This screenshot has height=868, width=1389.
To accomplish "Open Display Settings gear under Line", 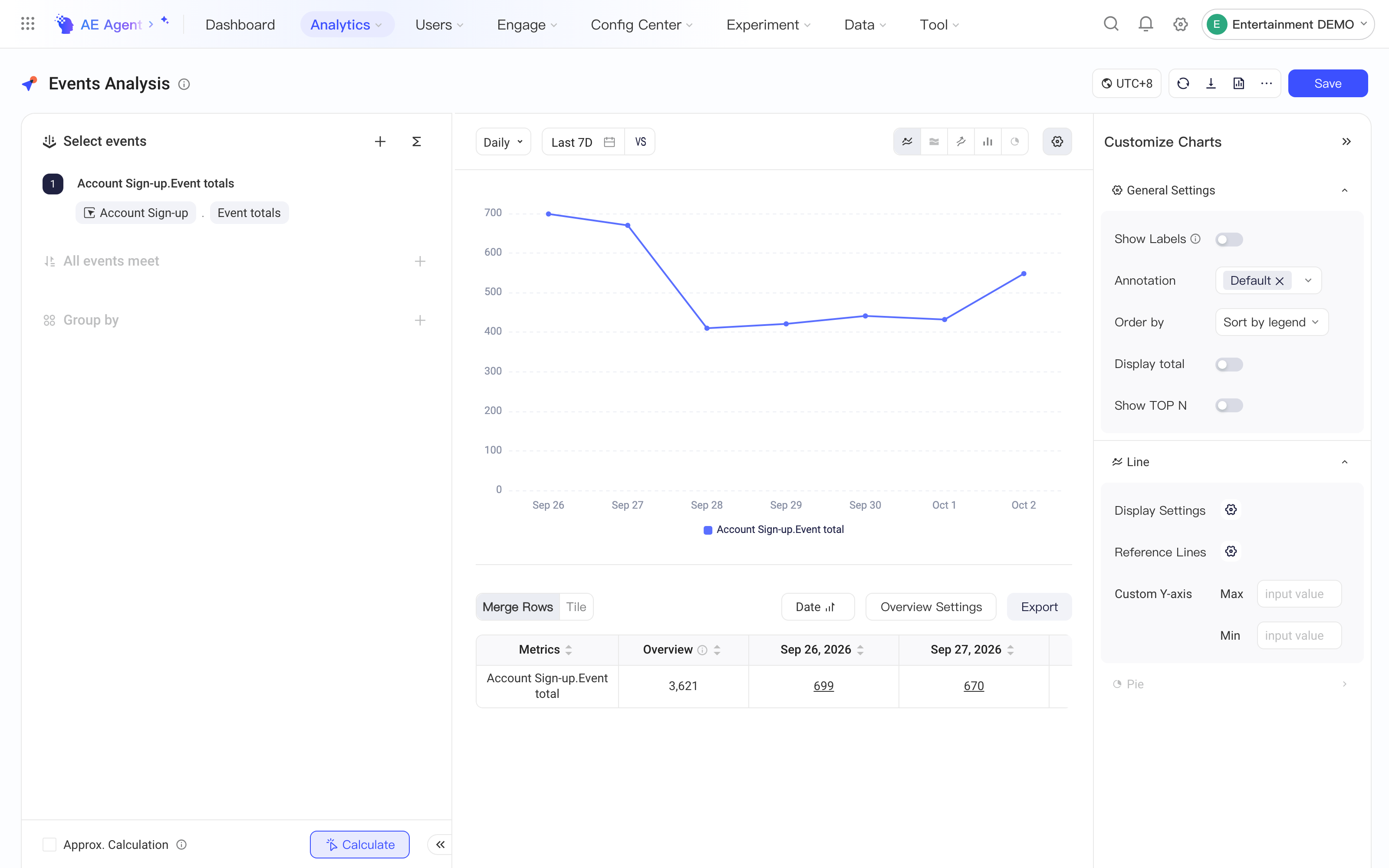I will tap(1231, 510).
